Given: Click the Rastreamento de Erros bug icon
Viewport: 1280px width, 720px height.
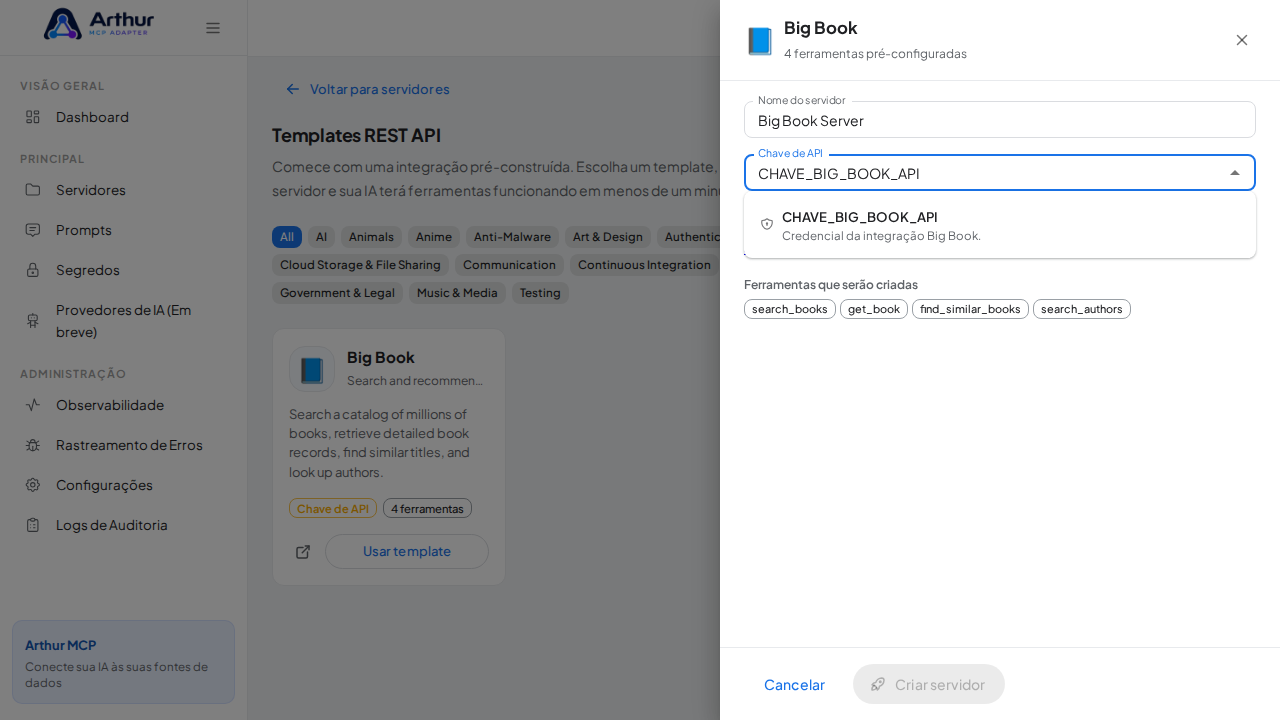Looking at the screenshot, I should [33, 445].
